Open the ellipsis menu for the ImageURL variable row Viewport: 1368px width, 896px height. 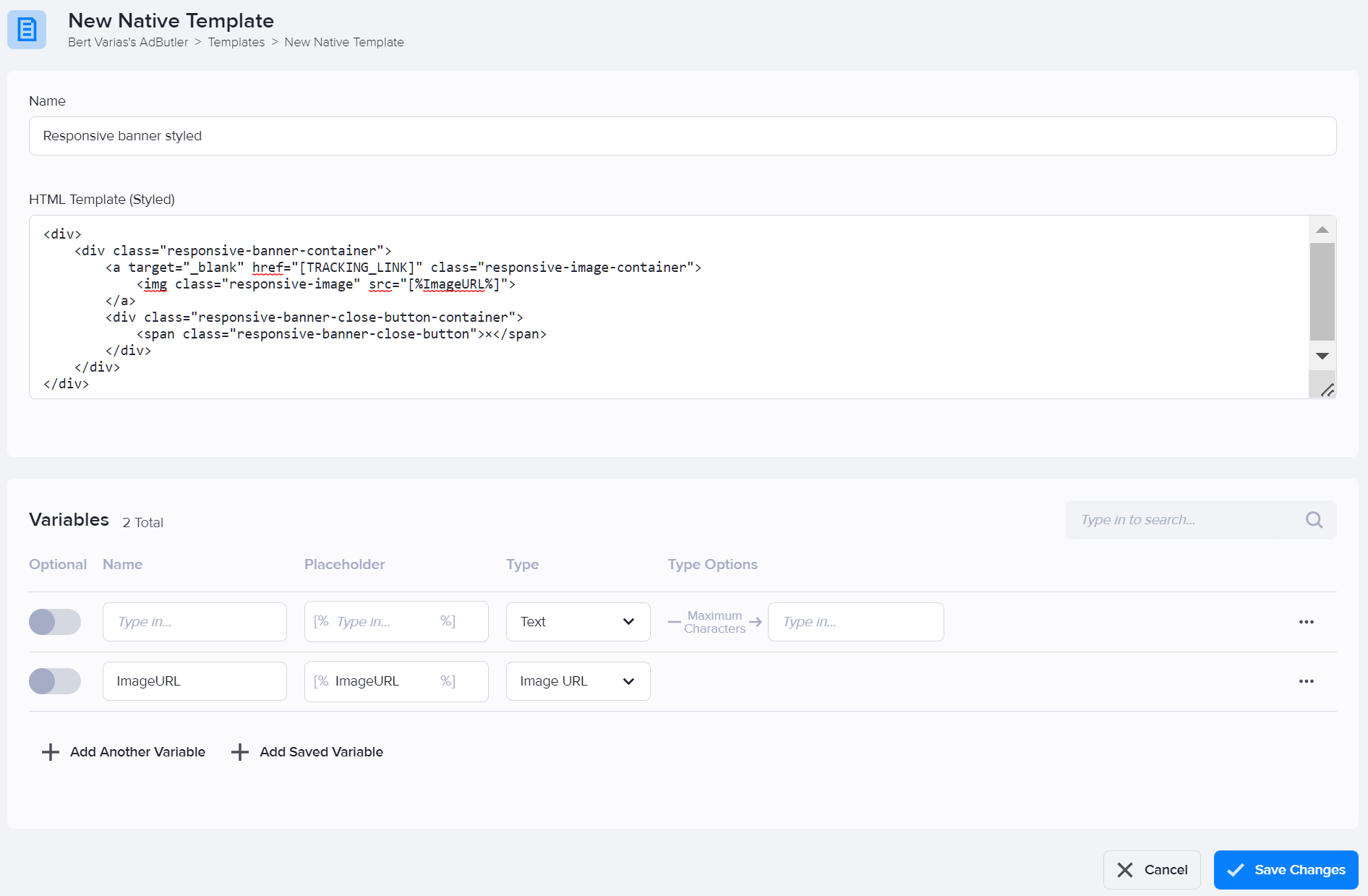click(1306, 680)
